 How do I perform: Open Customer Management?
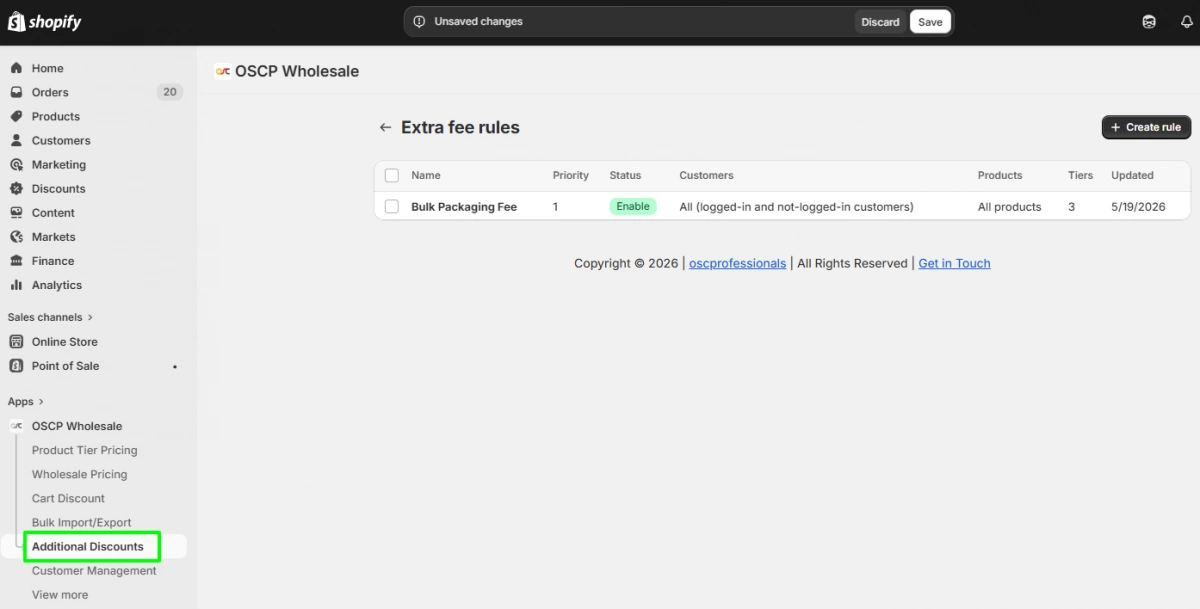(94, 571)
